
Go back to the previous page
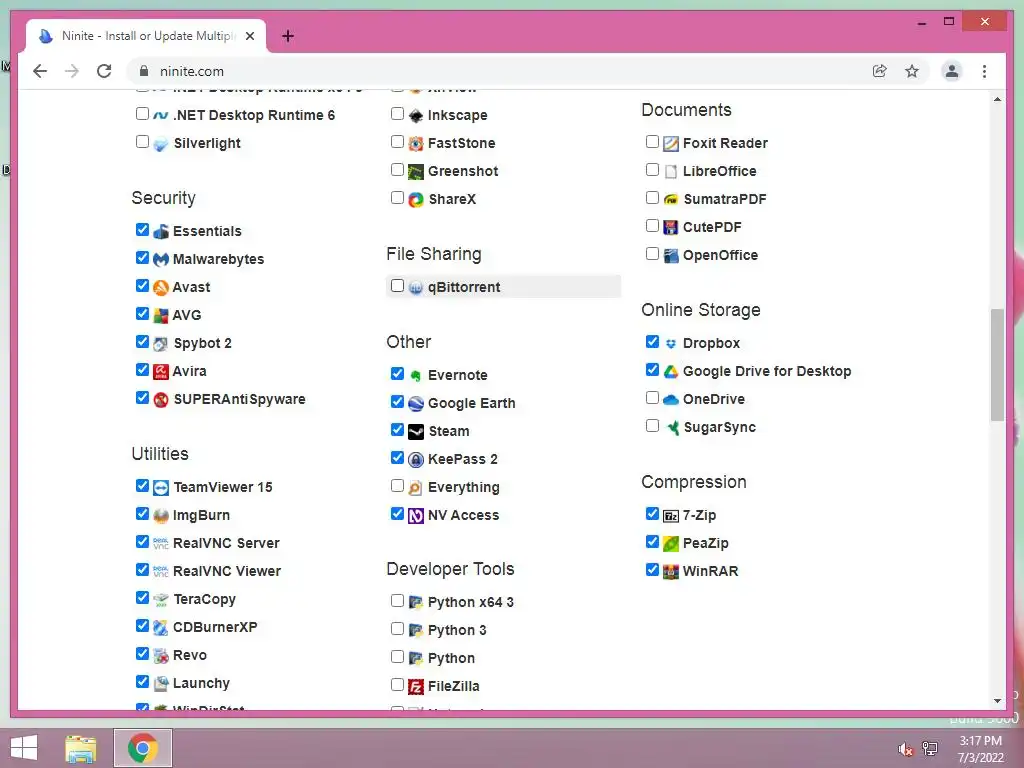(x=40, y=71)
